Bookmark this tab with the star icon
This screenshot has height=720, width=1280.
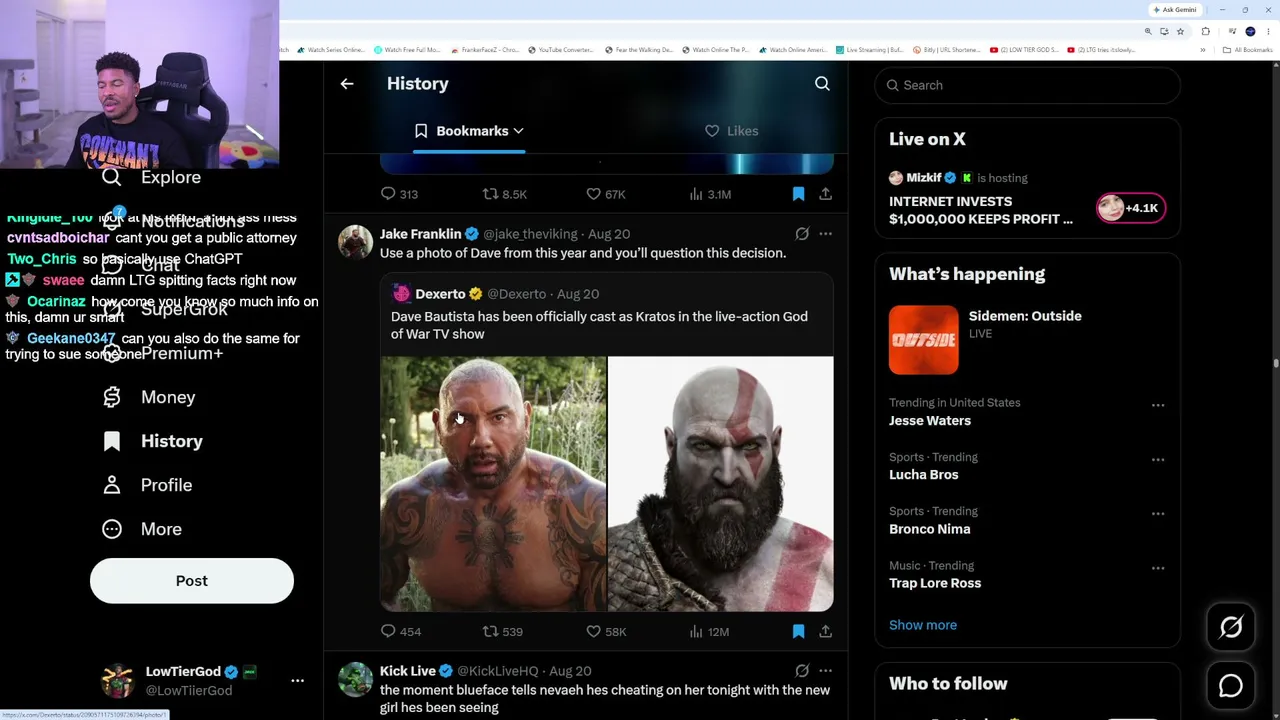pyautogui.click(x=1179, y=31)
